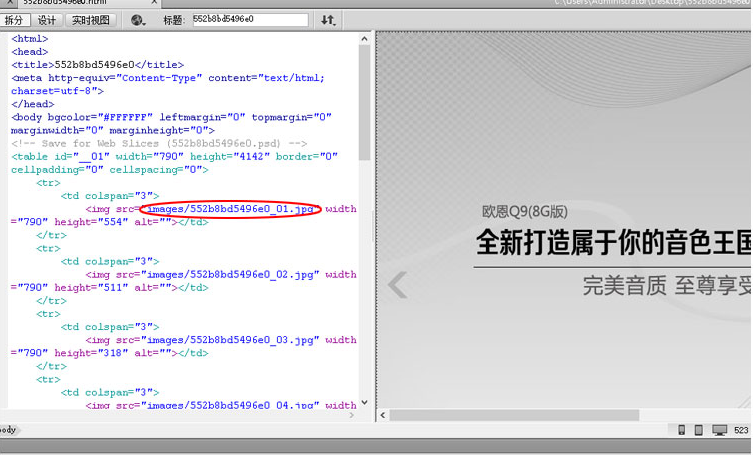The width and height of the screenshot is (753, 455).
Task: Select the mobile phone window size icon
Action: pyautogui.click(x=681, y=430)
